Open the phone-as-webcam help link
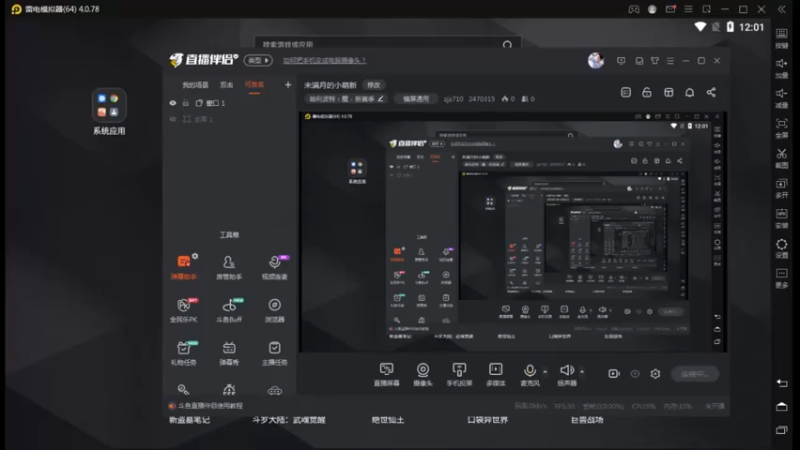Screen dimensions: 800x450 [x=324, y=60]
